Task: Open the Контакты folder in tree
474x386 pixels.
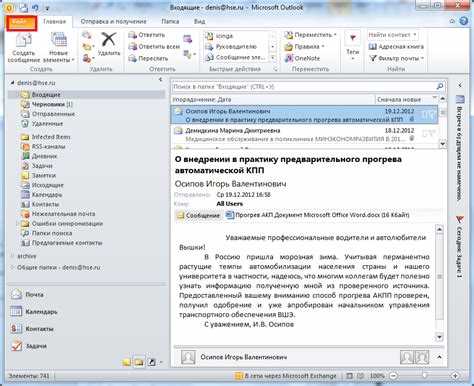Action: (x=40, y=204)
